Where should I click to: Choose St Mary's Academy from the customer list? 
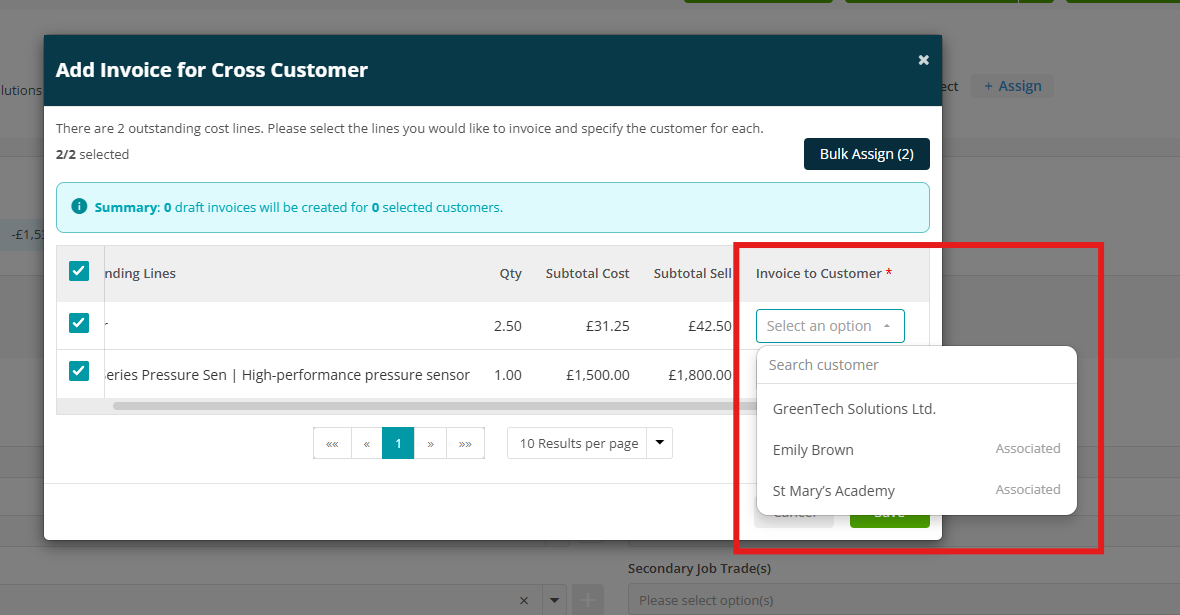[x=917, y=491]
